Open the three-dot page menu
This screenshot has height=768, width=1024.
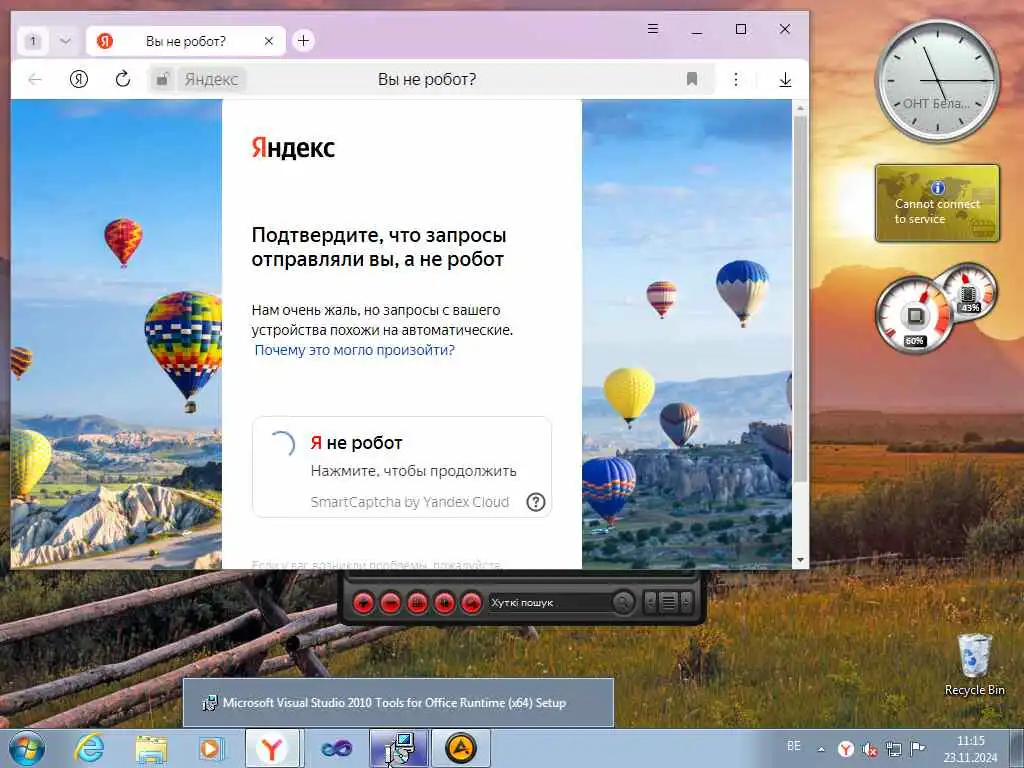736,80
